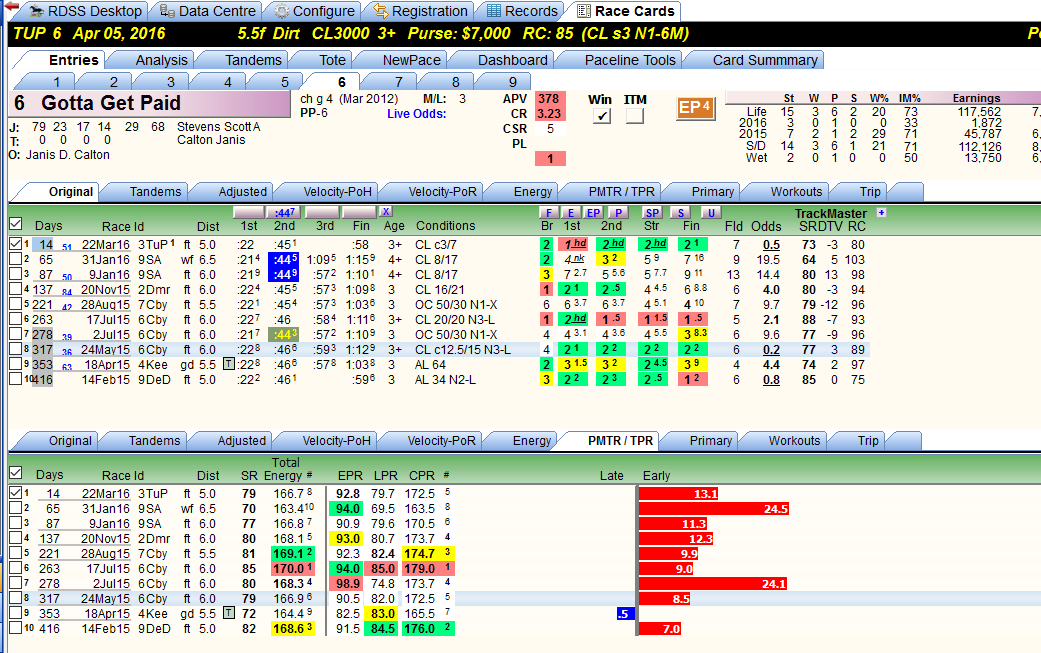
Task: Click the CPR column header
Action: [422, 475]
